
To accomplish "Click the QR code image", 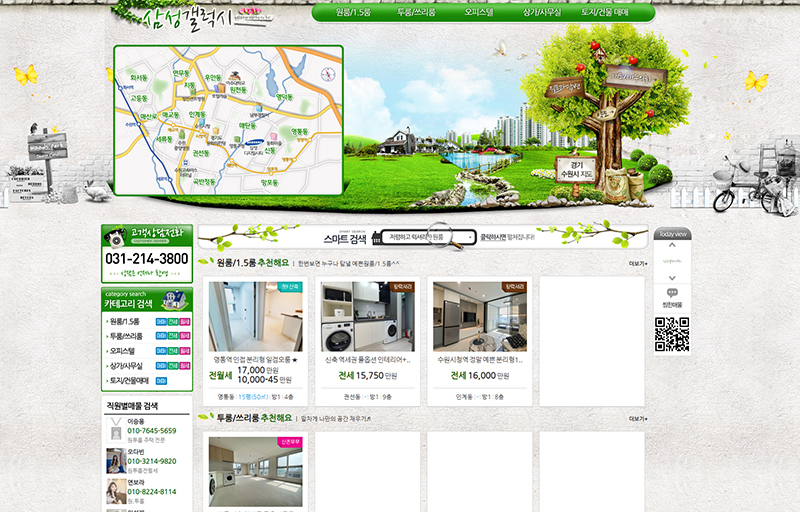I will point(672,335).
